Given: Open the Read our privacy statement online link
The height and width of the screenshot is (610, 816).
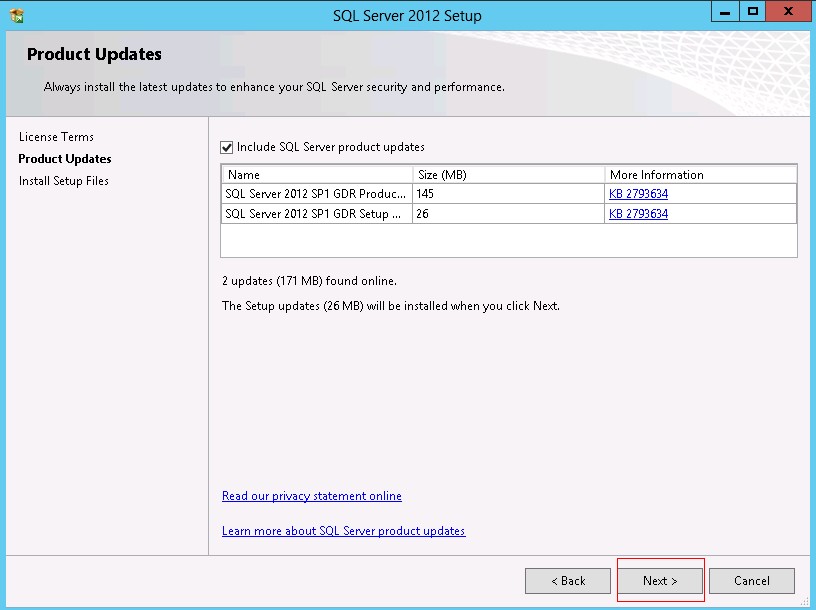Looking at the screenshot, I should click(x=312, y=496).
